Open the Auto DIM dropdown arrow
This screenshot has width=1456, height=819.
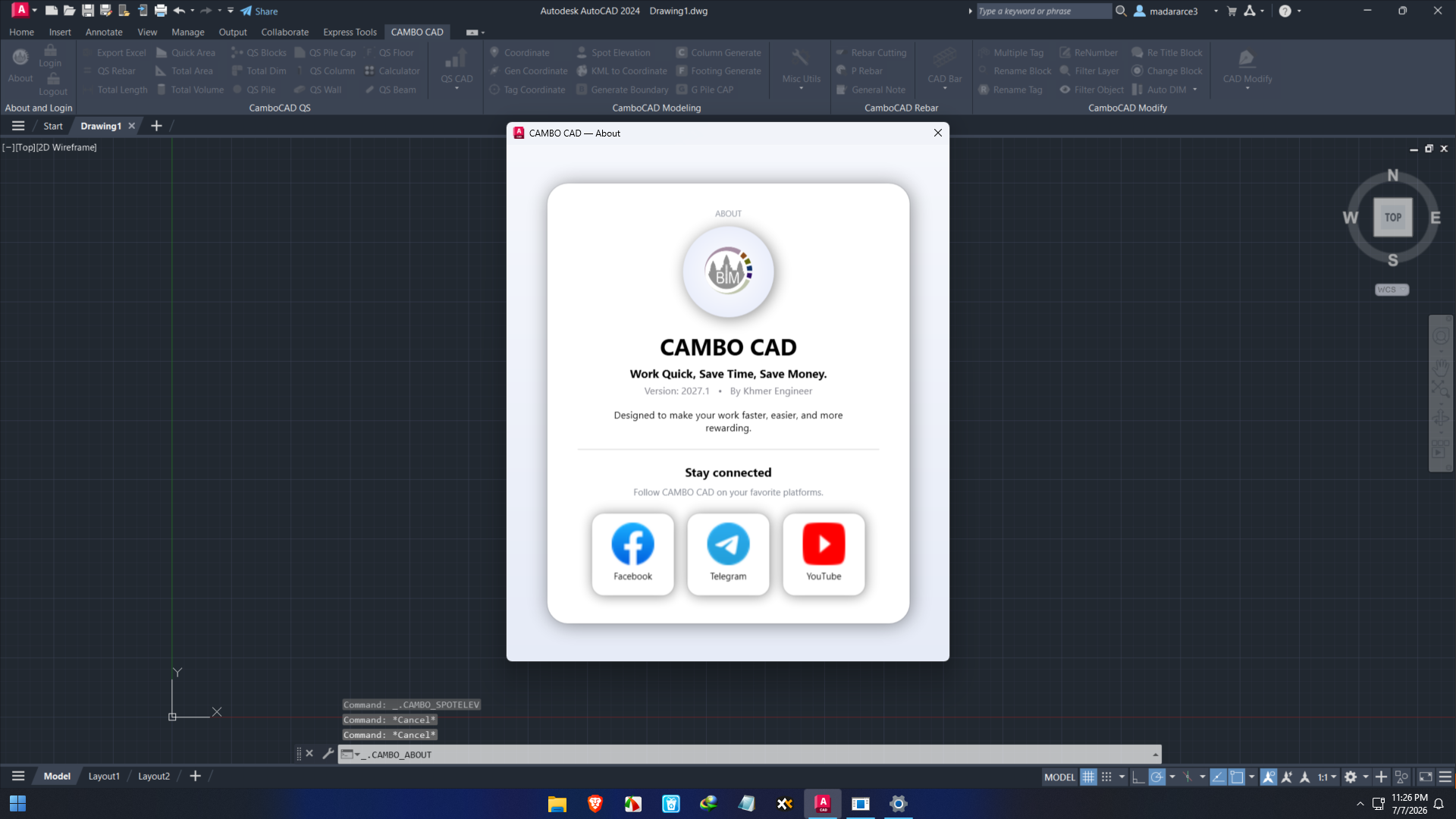tap(1195, 89)
